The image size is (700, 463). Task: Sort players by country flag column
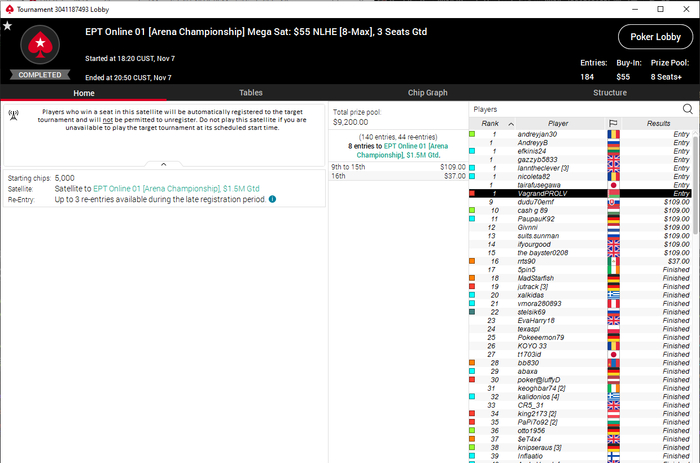coord(613,123)
